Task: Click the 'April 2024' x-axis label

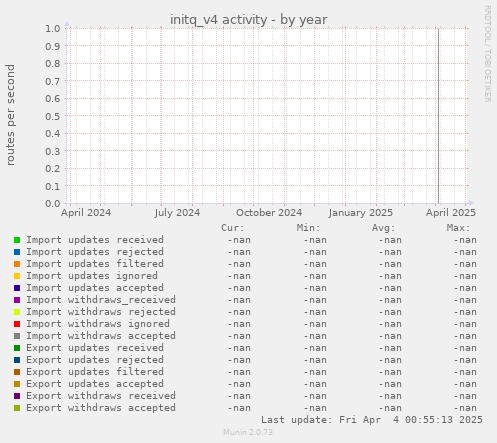Action: coord(86,213)
